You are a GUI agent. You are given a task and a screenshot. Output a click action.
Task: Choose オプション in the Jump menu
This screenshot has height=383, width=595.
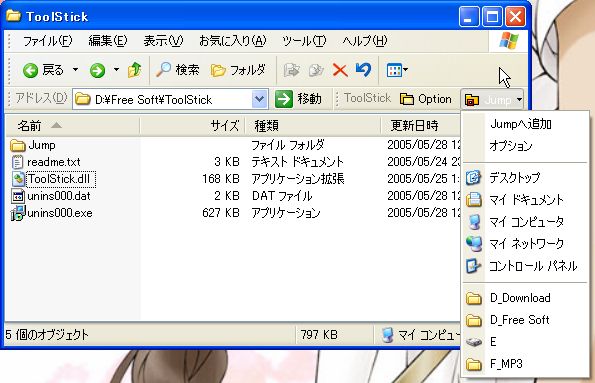526,145
